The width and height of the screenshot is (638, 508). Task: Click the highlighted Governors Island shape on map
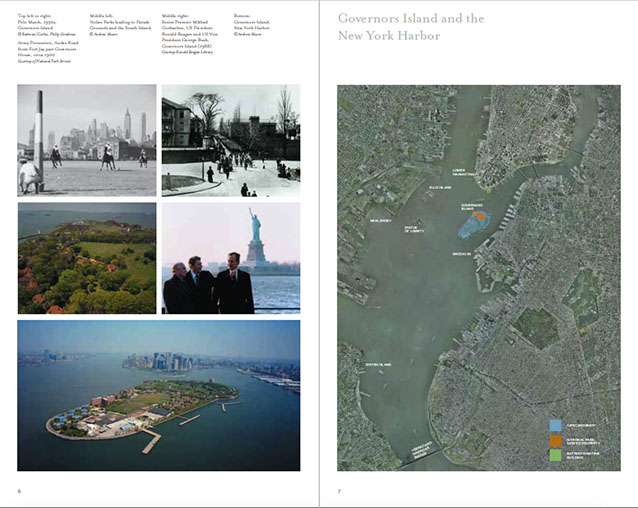click(x=474, y=222)
